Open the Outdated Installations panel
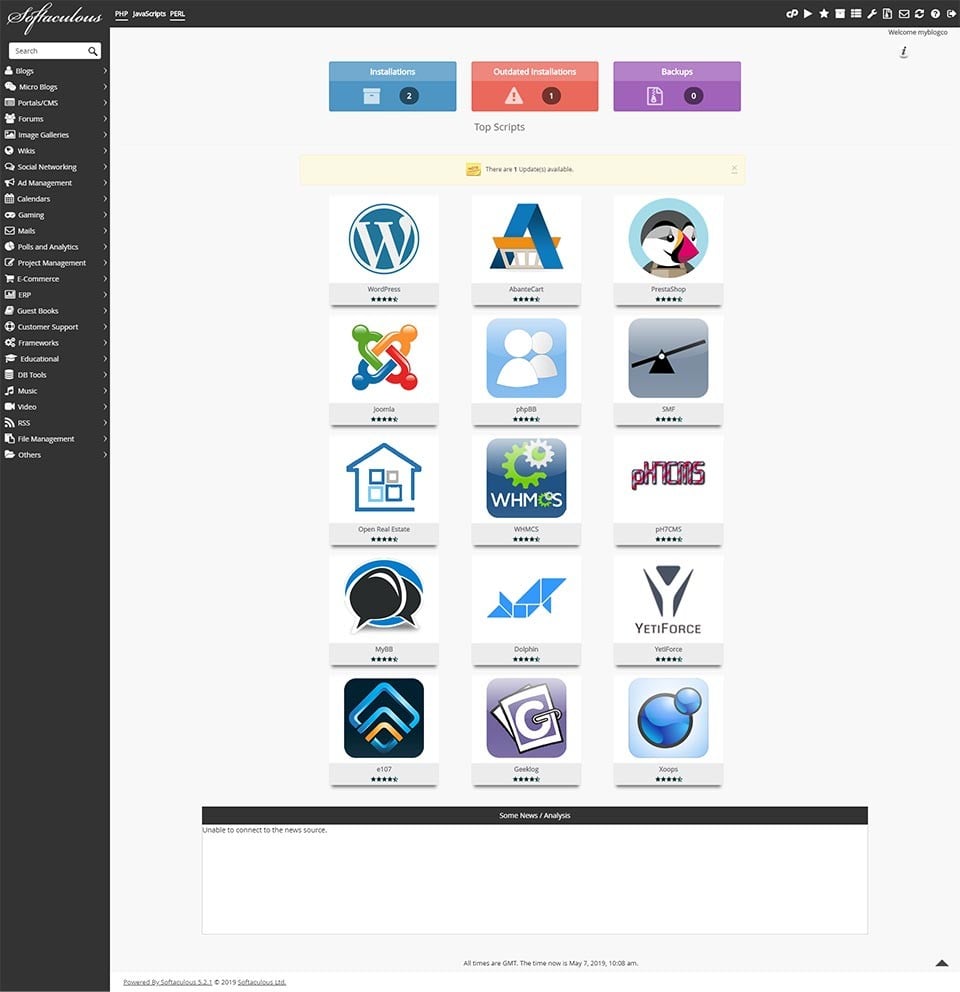This screenshot has width=960, height=992. [534, 87]
